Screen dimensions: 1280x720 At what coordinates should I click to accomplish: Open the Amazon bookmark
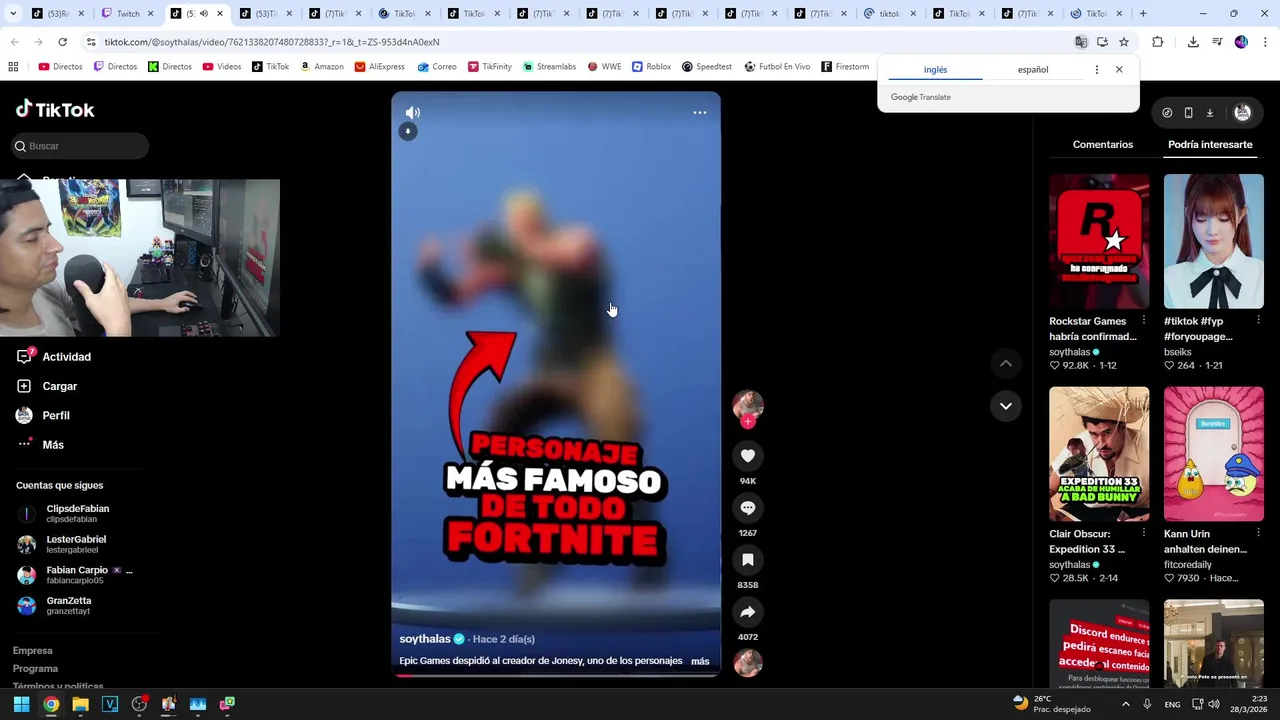pos(321,67)
